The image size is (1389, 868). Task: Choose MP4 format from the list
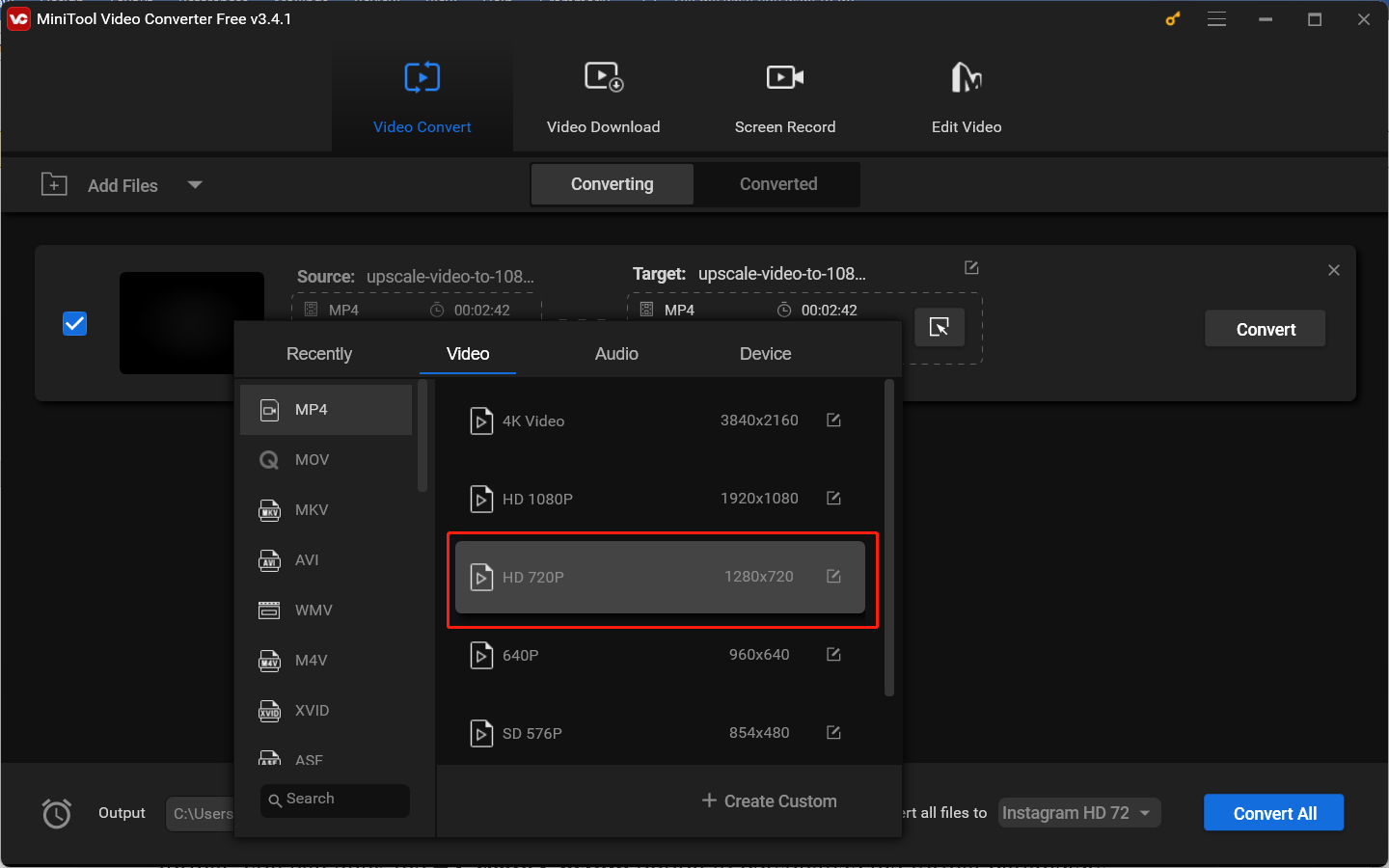(x=326, y=410)
